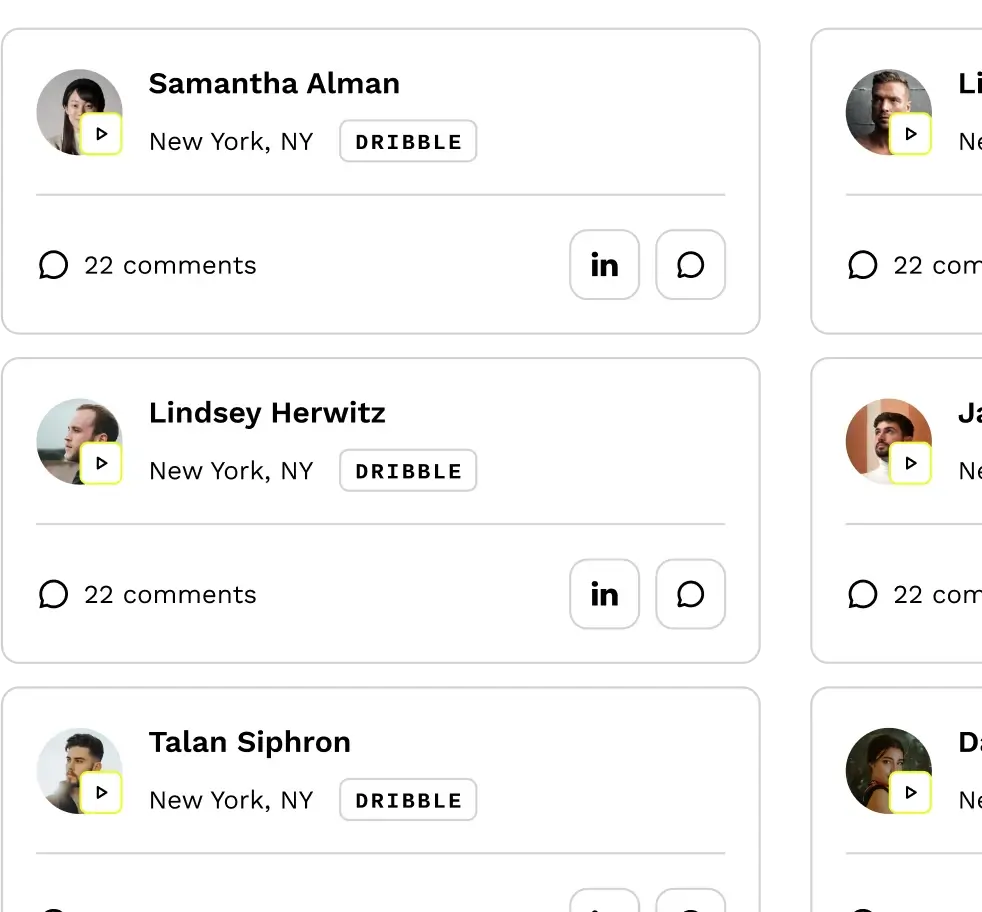Play video on Talan Siphron's avatar
This screenshot has width=982, height=912.
point(101,793)
